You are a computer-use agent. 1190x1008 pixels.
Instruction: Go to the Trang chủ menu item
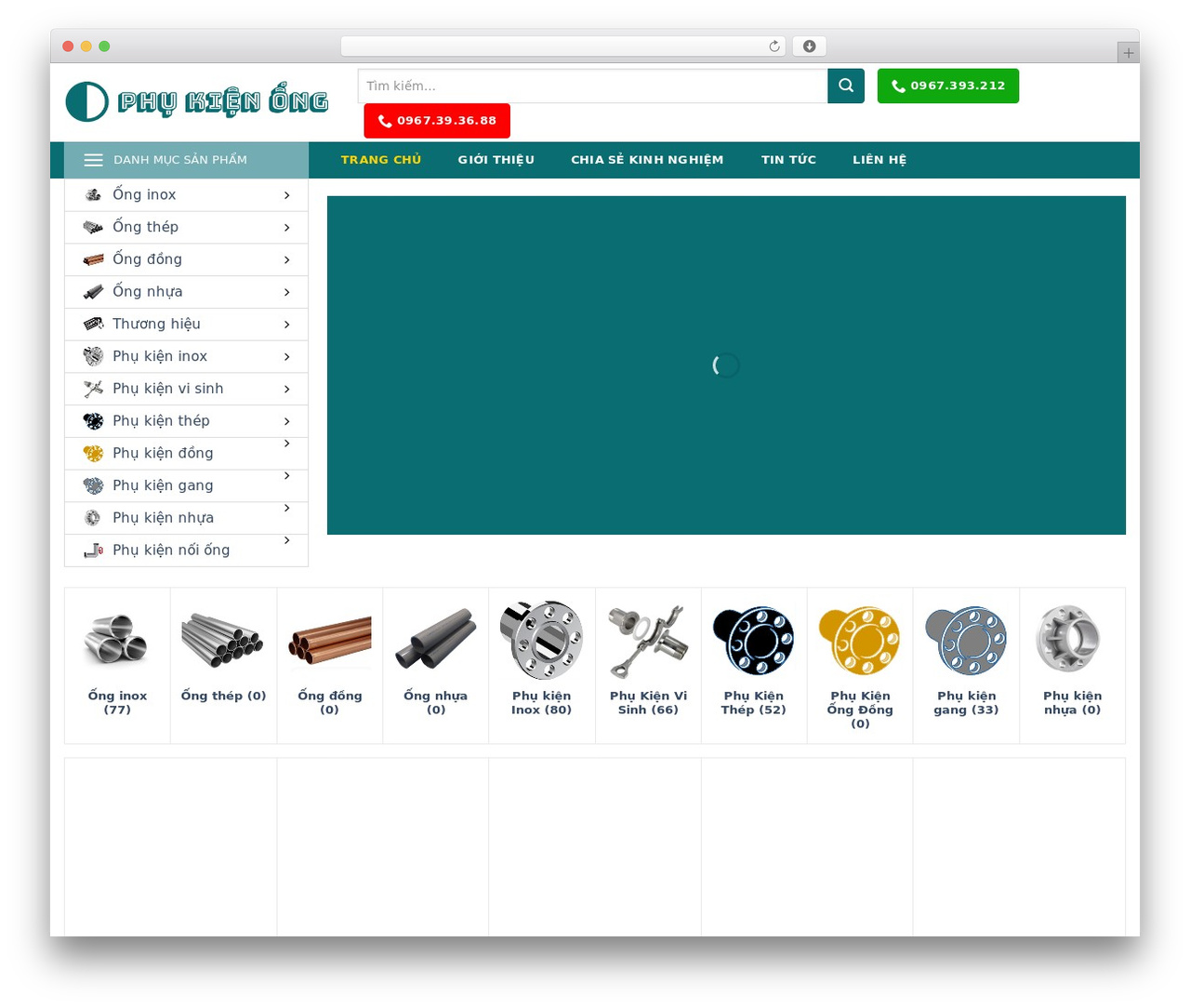(x=381, y=160)
